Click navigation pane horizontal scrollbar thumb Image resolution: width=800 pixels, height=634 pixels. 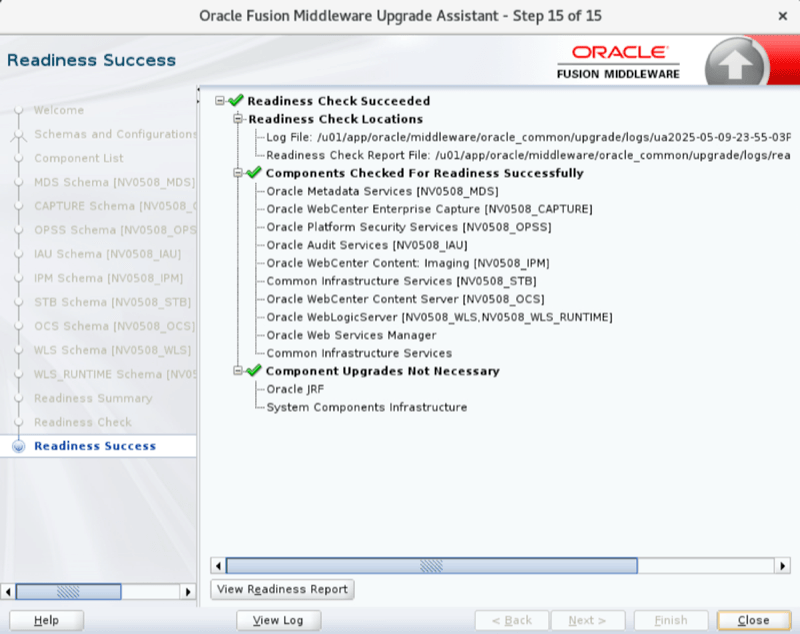click(x=68, y=592)
